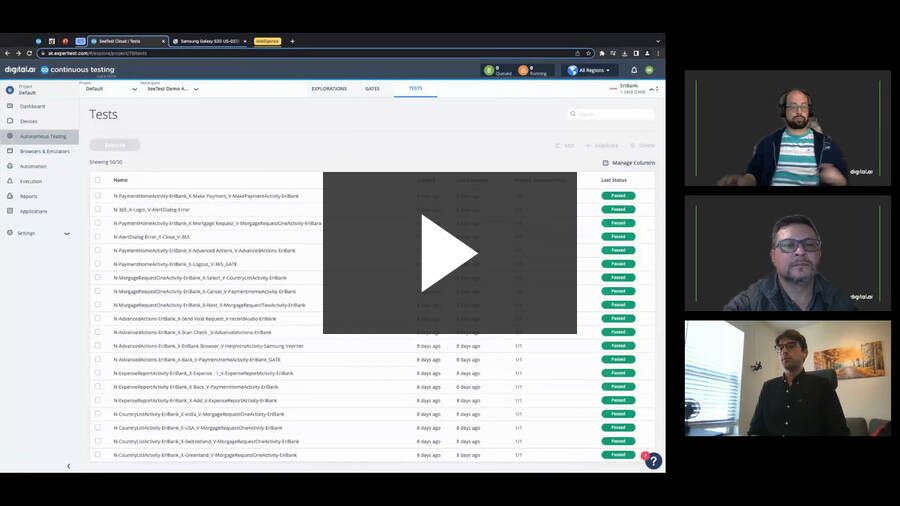Check the N-365 Login test checkbox
The image size is (900, 506).
pos(98,209)
